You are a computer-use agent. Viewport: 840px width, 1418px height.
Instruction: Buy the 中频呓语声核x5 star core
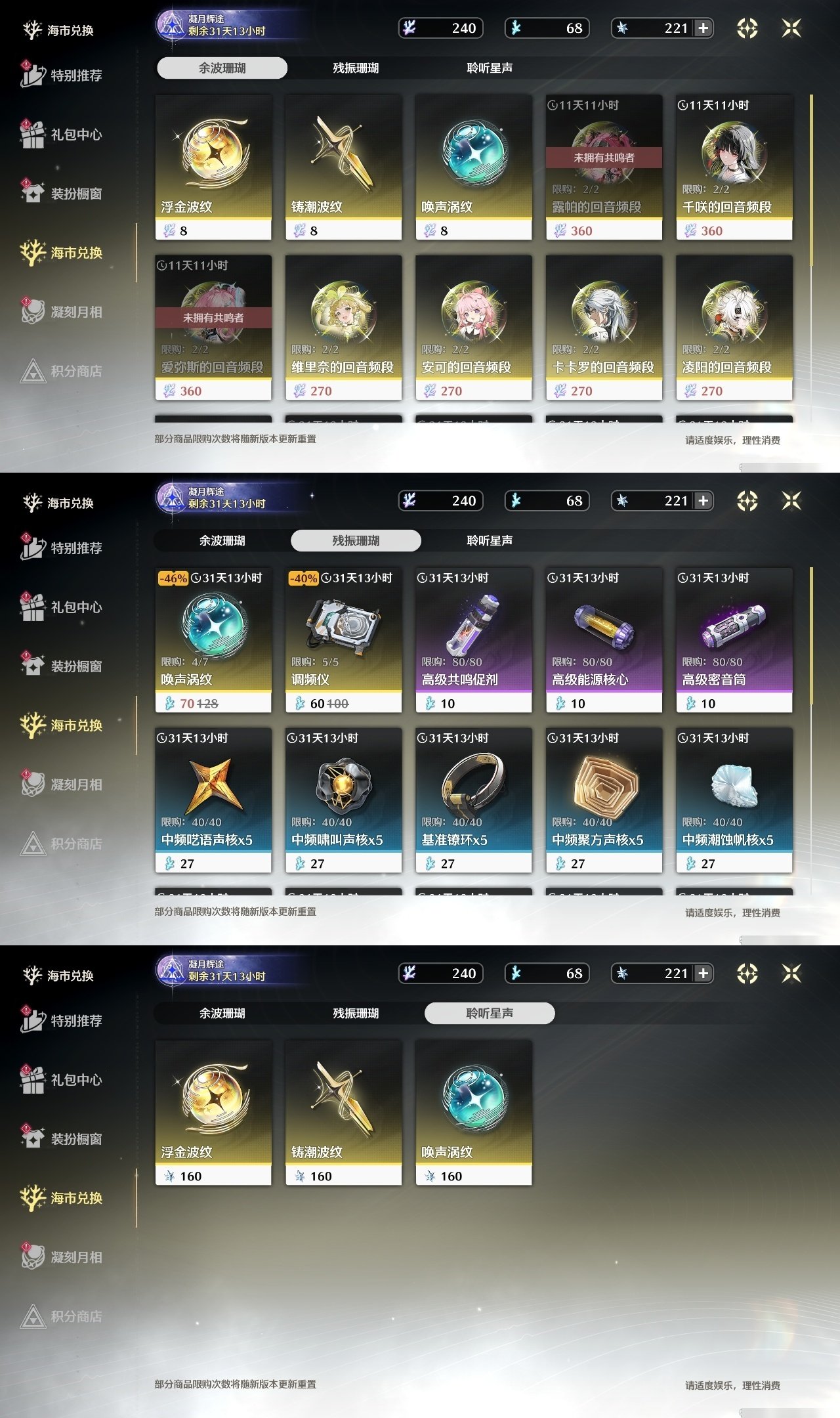(213, 800)
